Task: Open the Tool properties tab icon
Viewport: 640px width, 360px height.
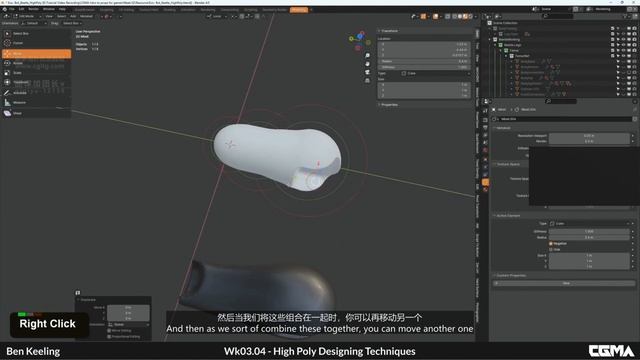Action: click(485, 111)
